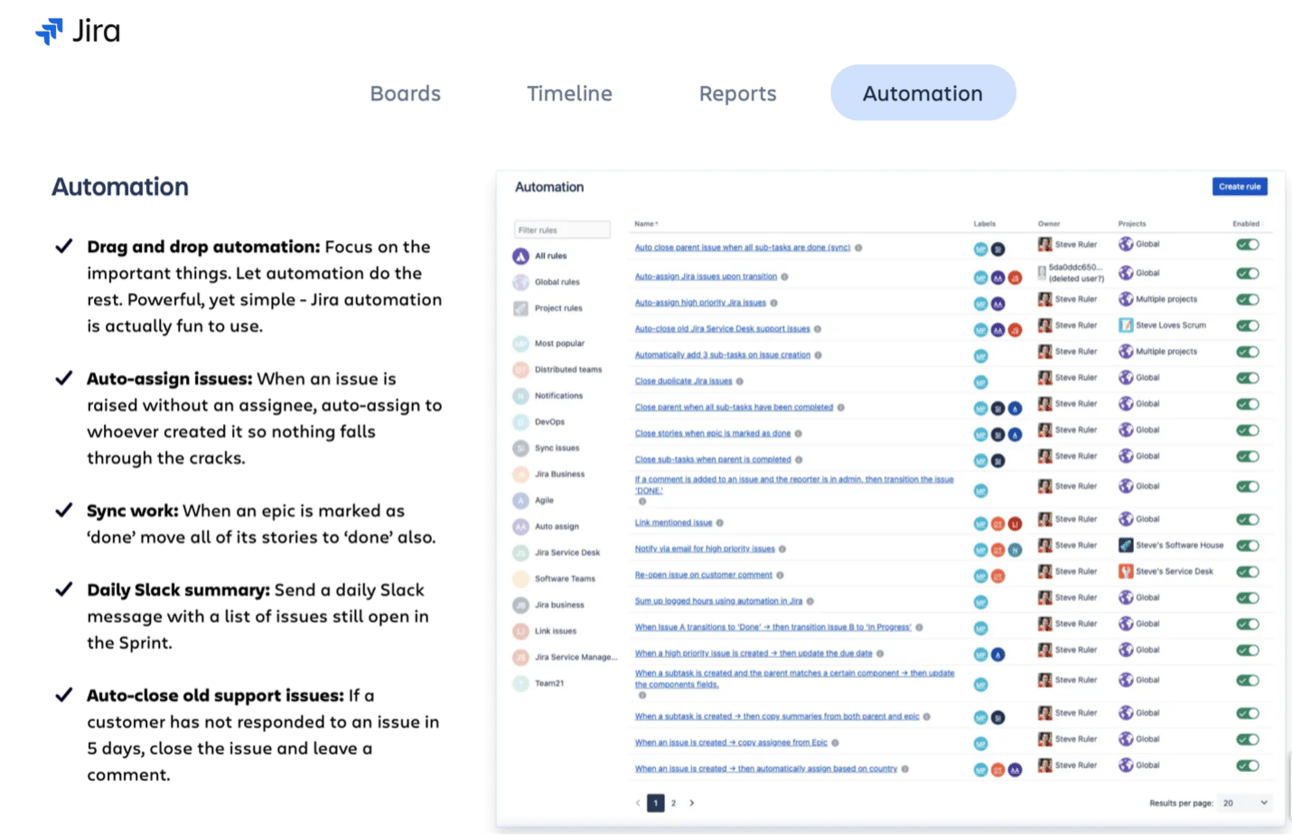1292x836 pixels.
Task: Open Close sub-tasks when parent is completed rule
Action: coord(713,460)
